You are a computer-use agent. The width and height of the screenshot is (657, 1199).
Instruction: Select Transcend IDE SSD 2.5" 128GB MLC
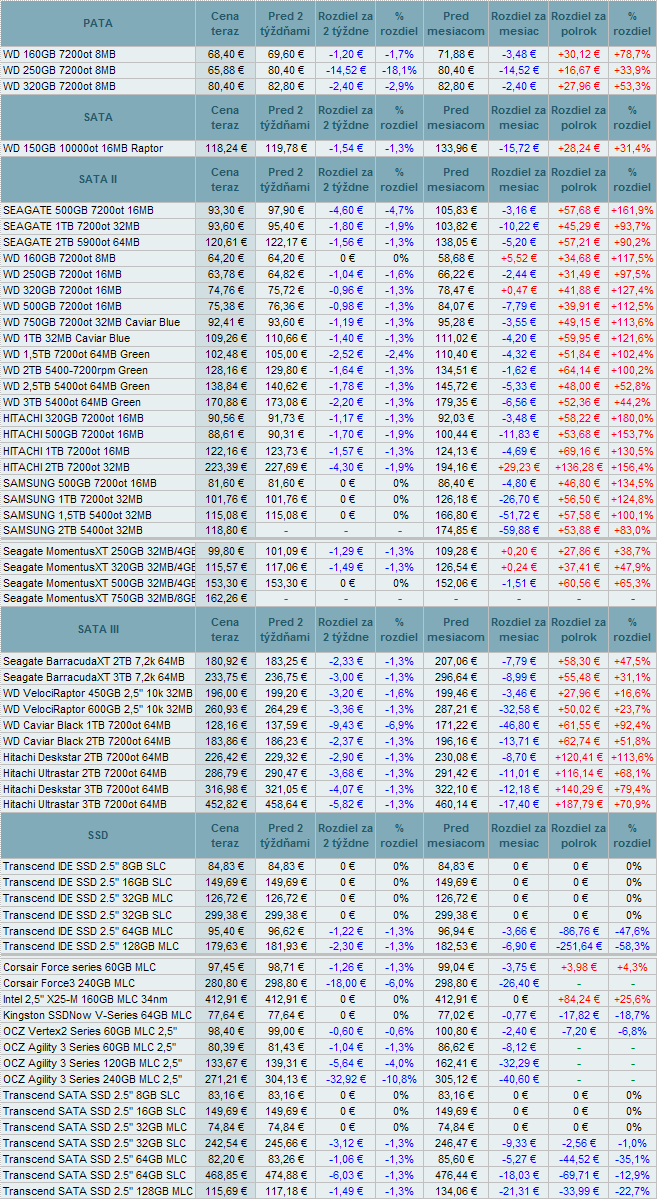(x=90, y=947)
